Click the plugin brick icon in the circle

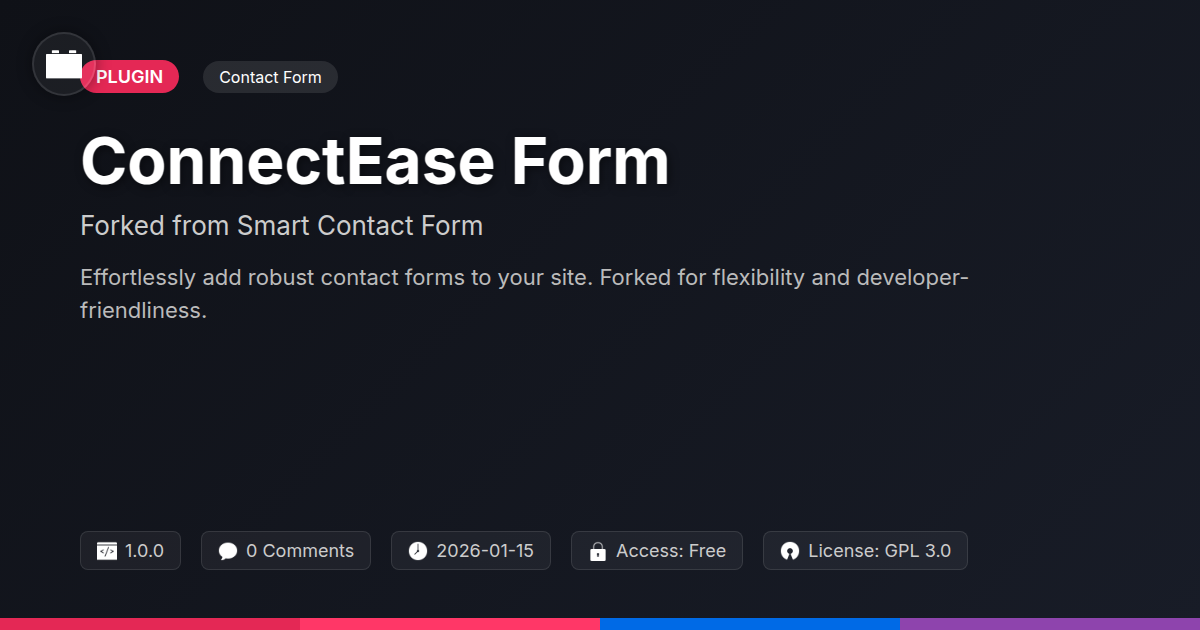pyautogui.click(x=64, y=65)
